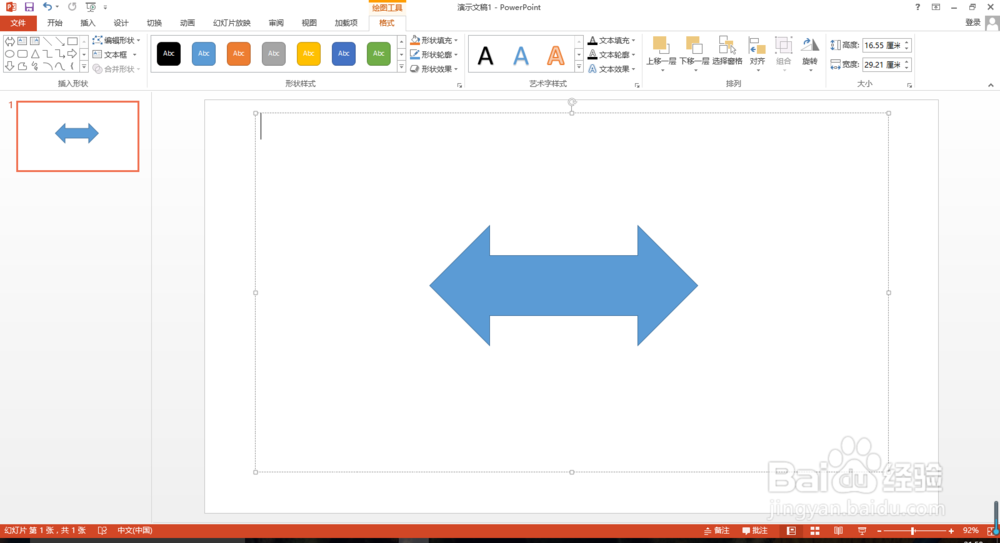Click 上移一层 bring forward button
This screenshot has width=1000, height=543.
pos(661,52)
